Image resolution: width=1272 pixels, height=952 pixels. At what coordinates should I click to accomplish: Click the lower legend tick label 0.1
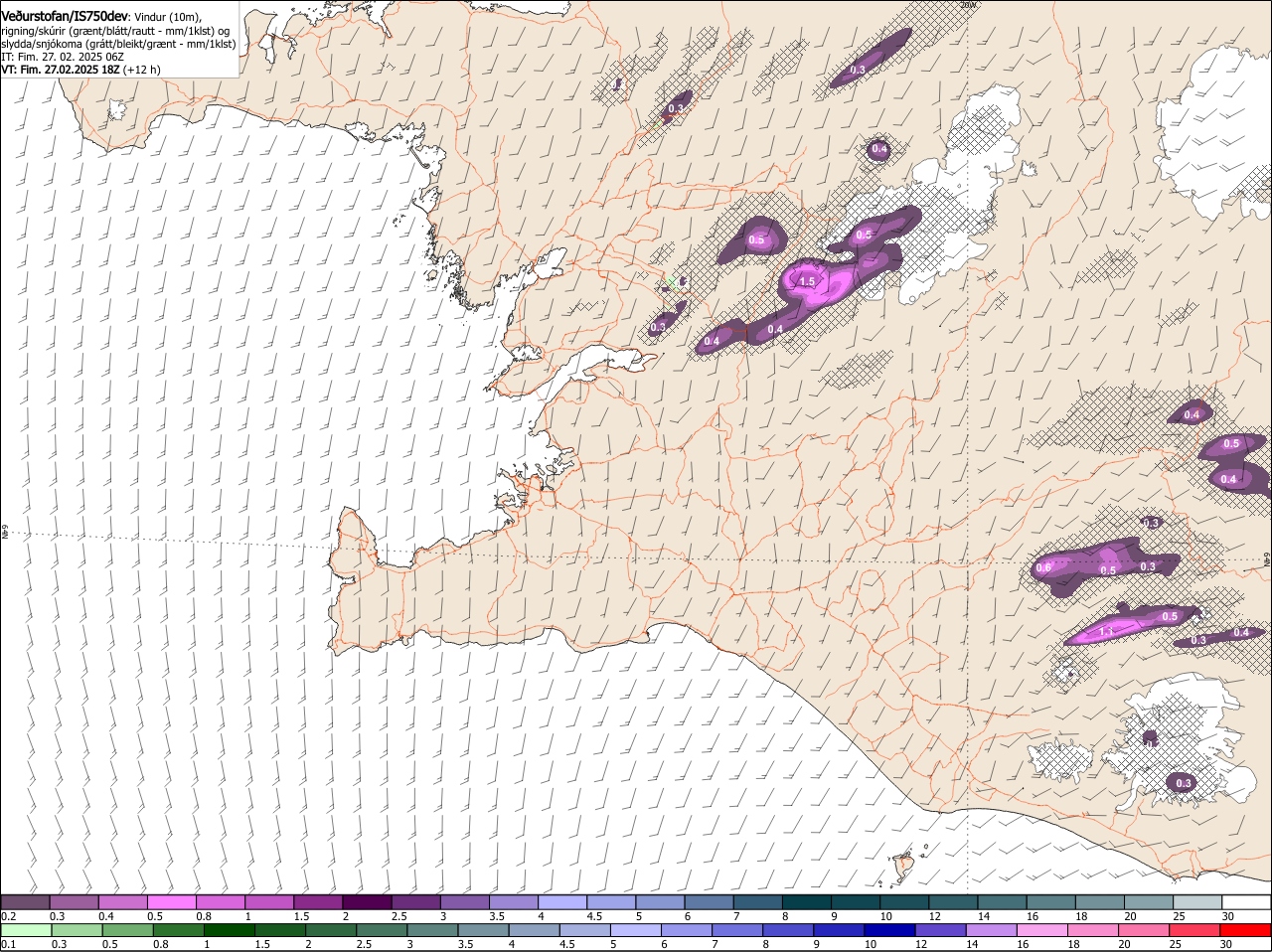8,945
